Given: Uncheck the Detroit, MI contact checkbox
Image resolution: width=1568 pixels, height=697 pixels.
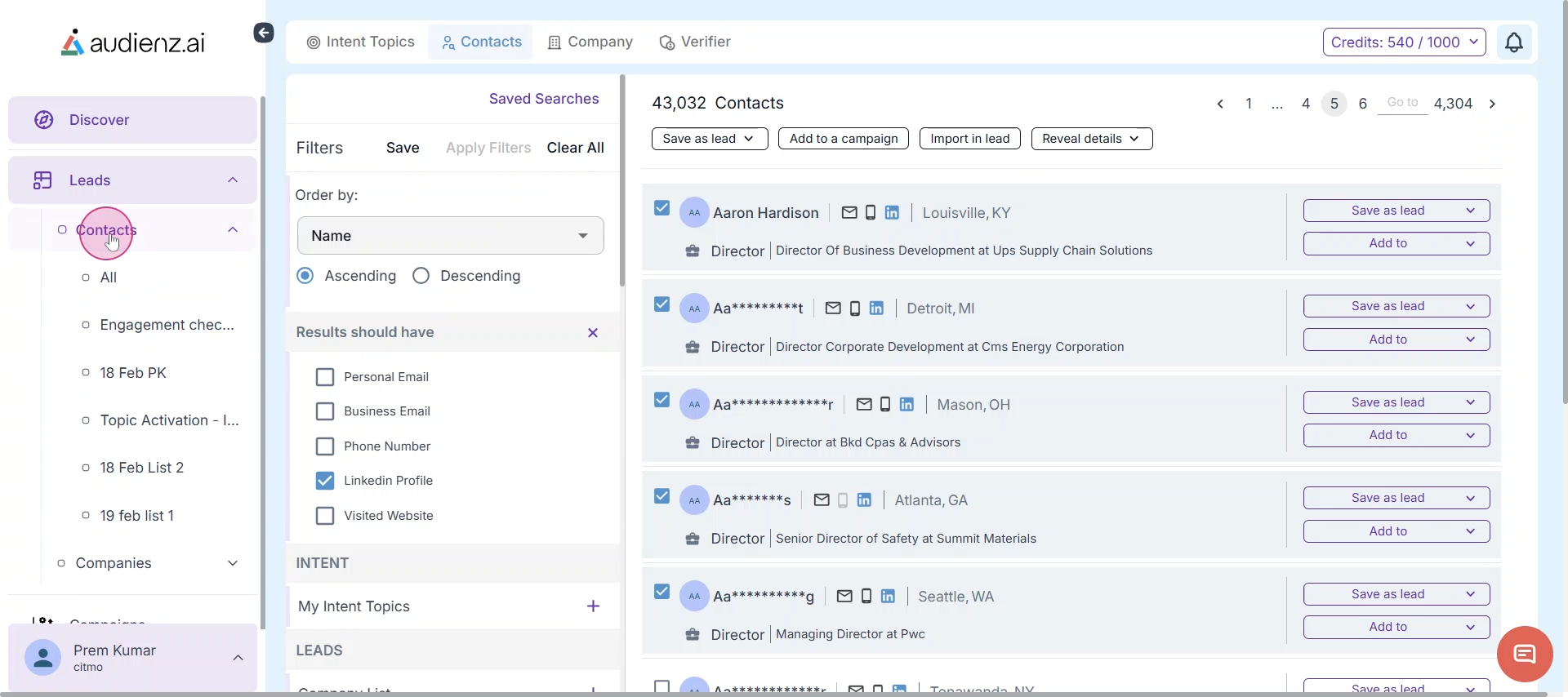Looking at the screenshot, I should click(x=662, y=304).
